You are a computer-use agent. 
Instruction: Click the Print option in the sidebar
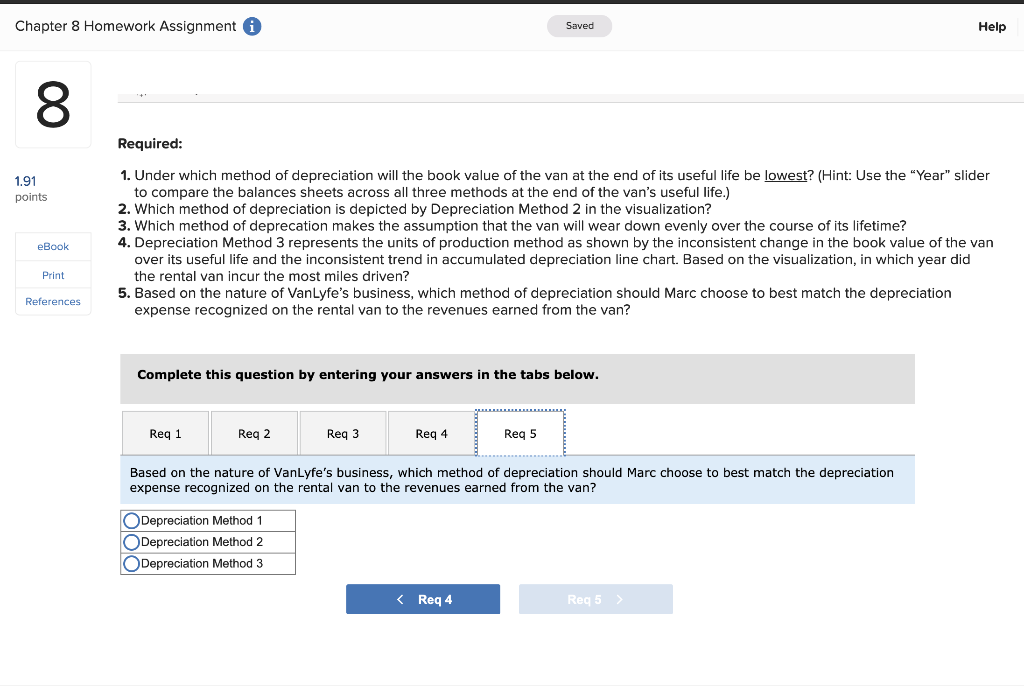click(52, 274)
